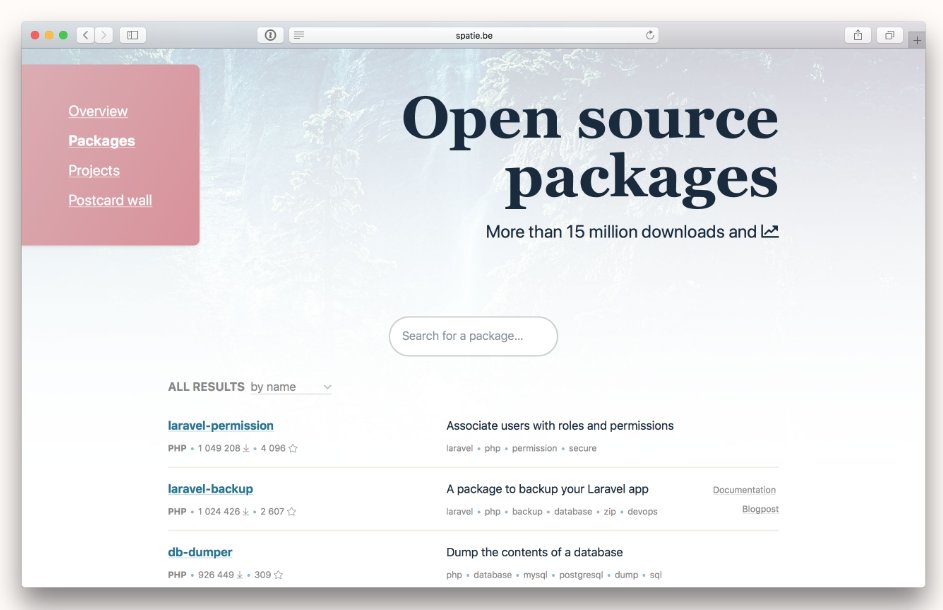Open Blogpost link for laravel-backup
This screenshot has height=610, width=943.
pos(760,509)
